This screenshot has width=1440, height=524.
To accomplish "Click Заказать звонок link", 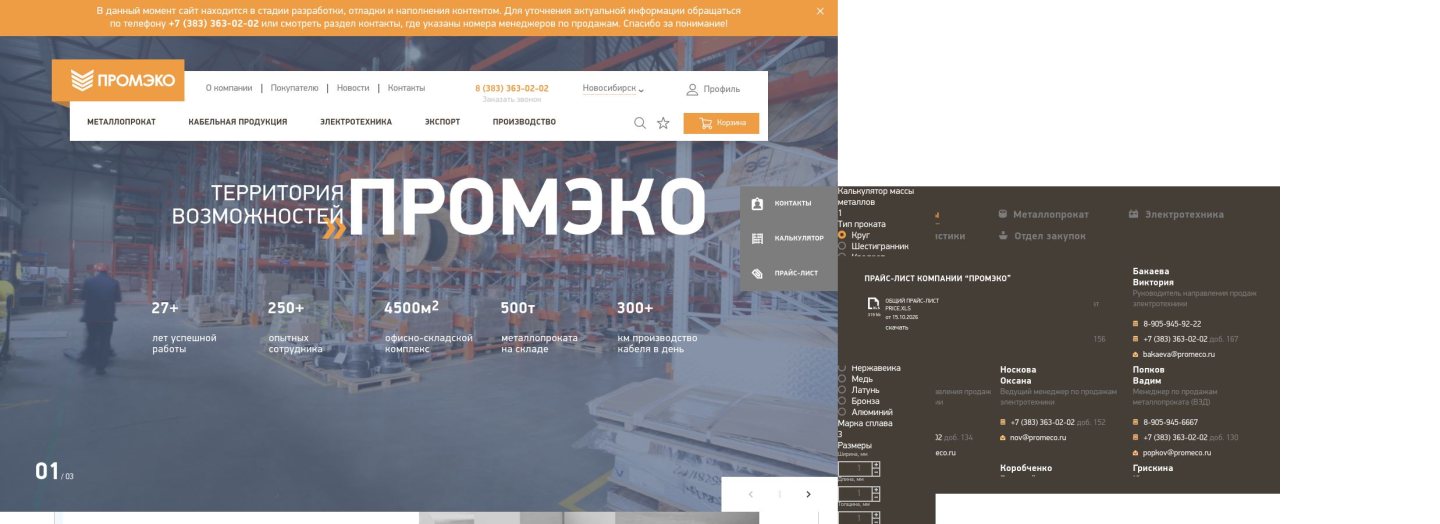I will click(x=512, y=100).
